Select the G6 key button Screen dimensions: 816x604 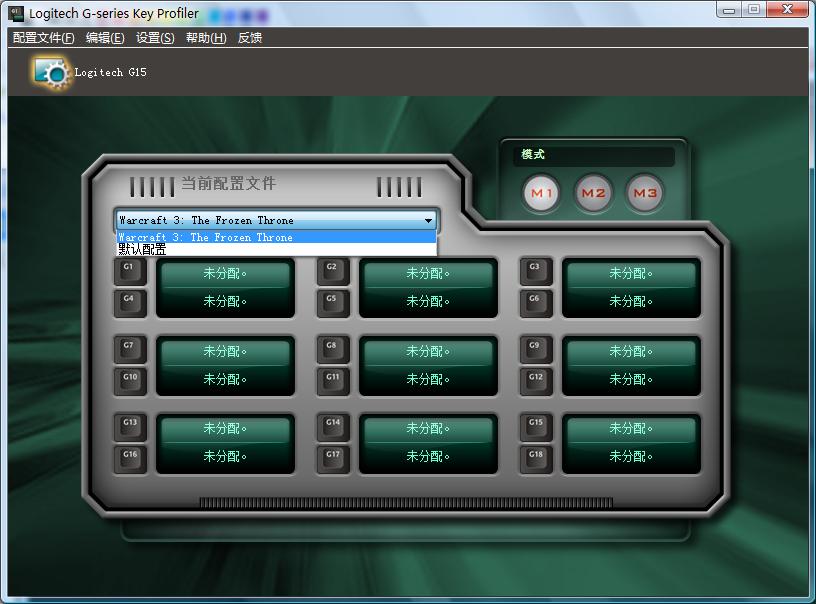536,303
